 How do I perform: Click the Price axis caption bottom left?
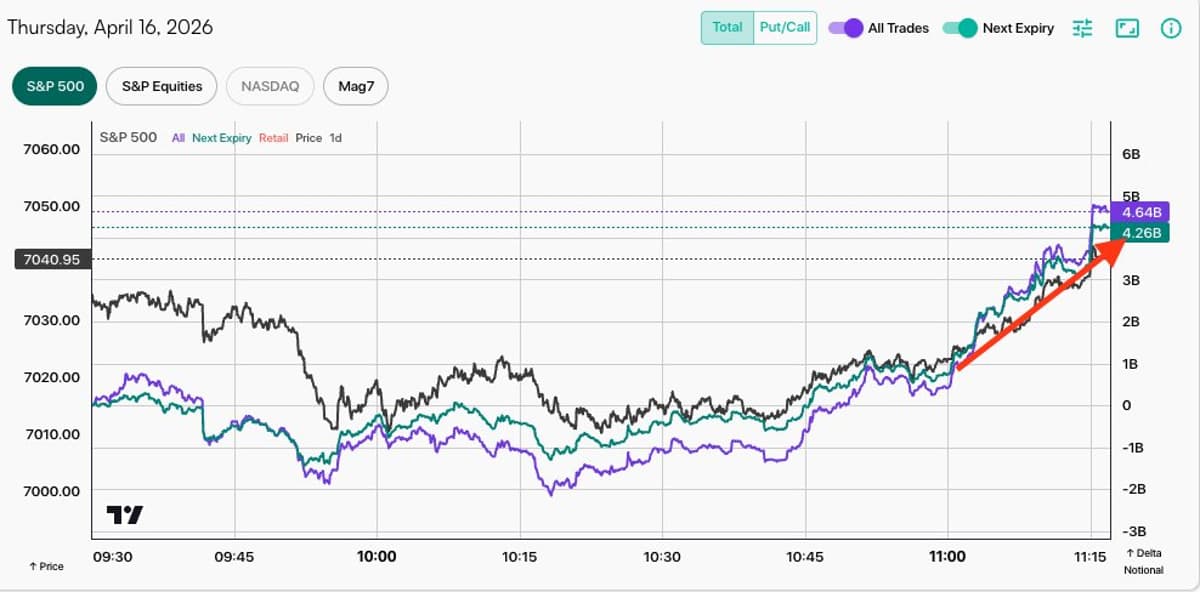coord(46,566)
